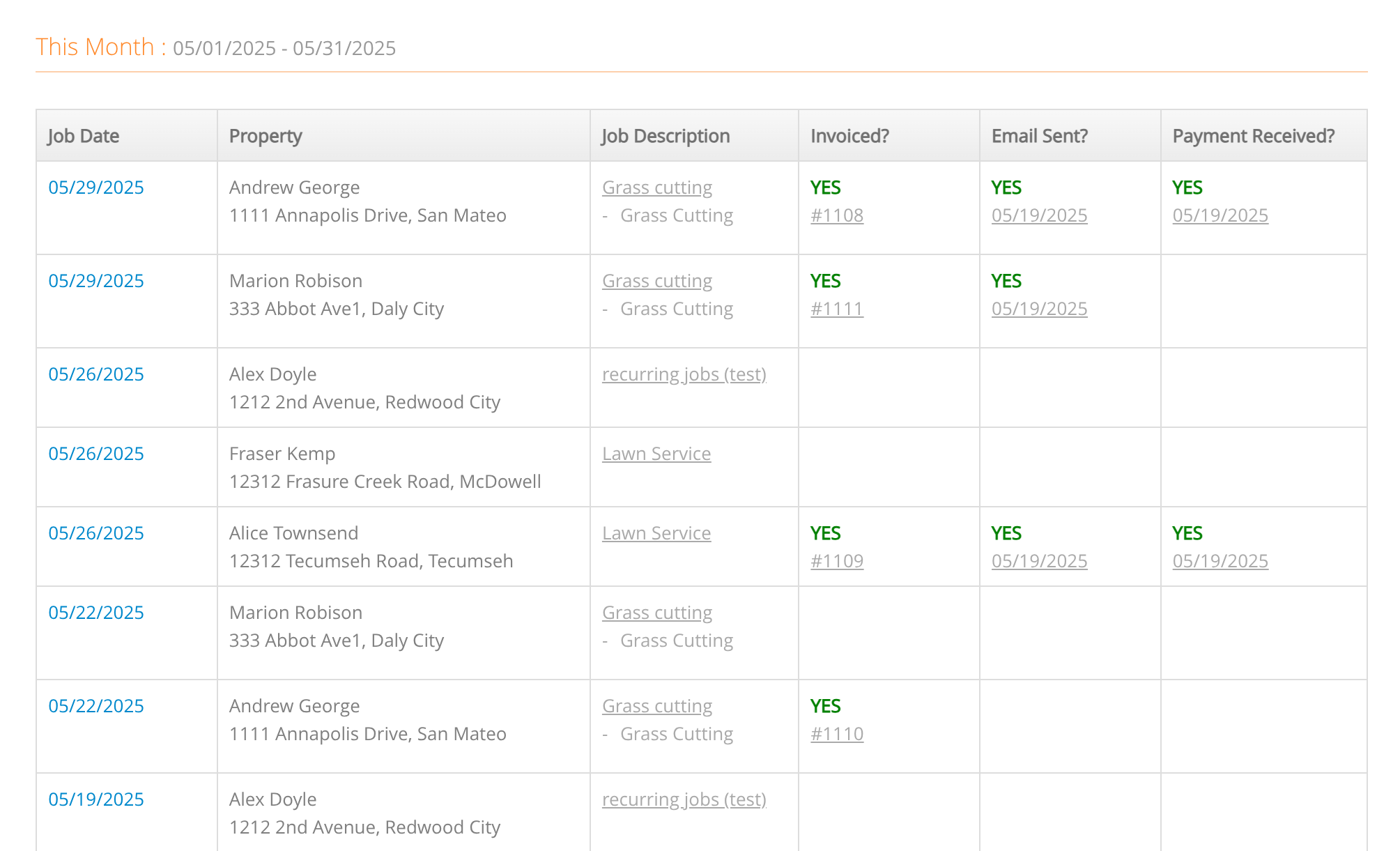The image size is (1400, 851).
Task: Open invoice #1108 link
Action: coord(837,215)
